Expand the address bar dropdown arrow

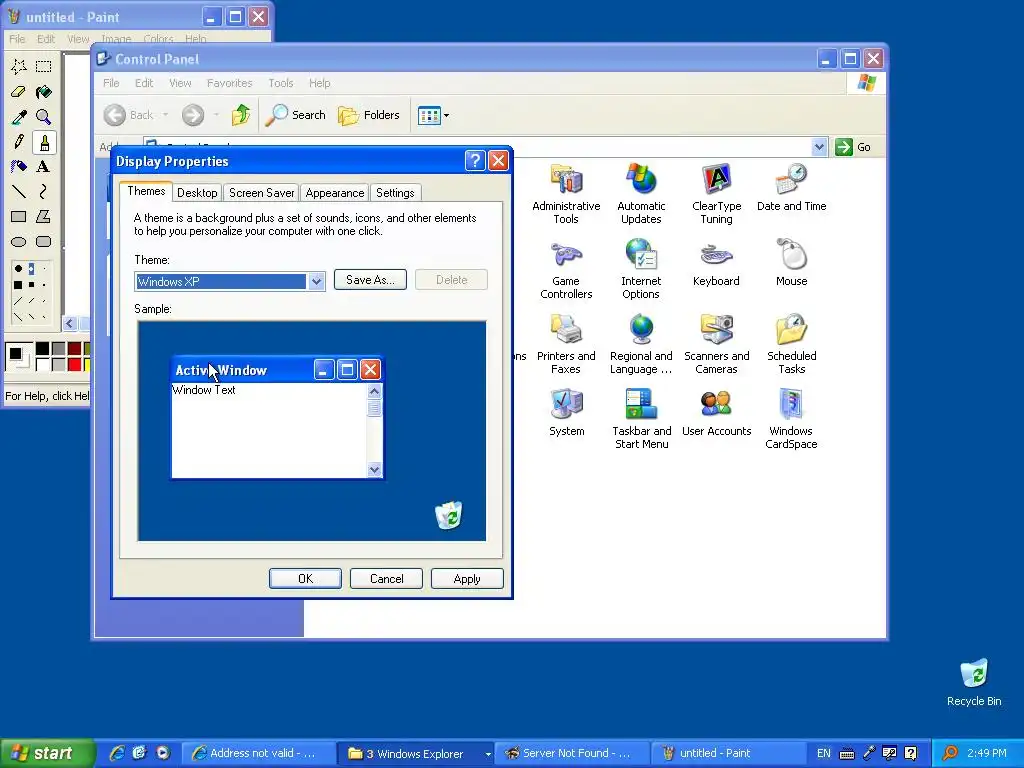(x=819, y=147)
